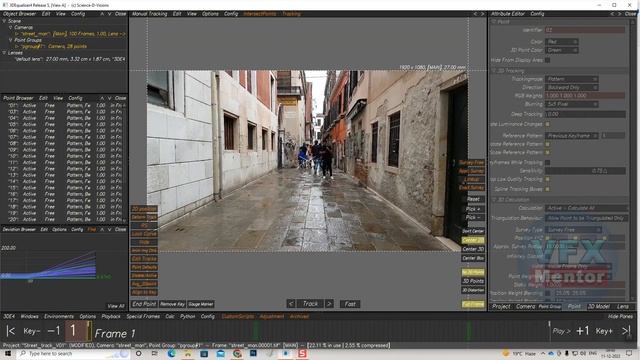Click the Fast tracking button
This screenshot has height=360, width=640.
coord(350,304)
